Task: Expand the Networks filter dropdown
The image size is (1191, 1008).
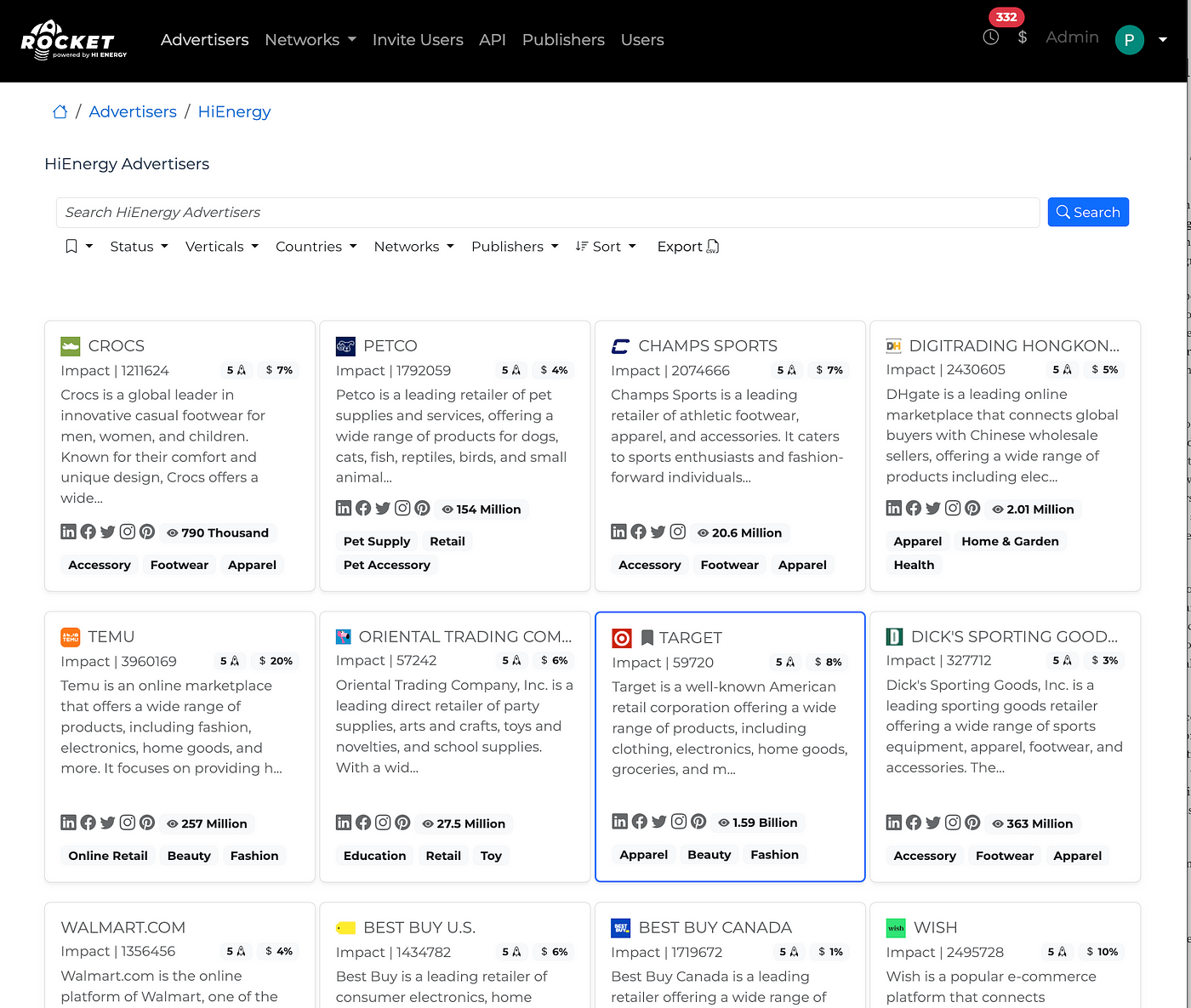Action: point(414,246)
